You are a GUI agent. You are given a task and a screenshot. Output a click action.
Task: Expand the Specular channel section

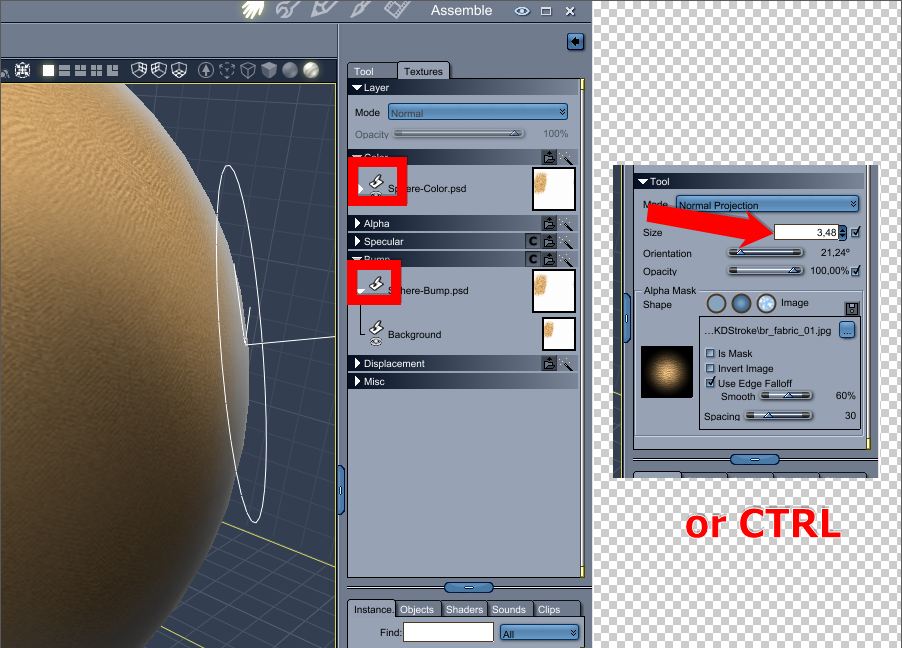pos(357,241)
